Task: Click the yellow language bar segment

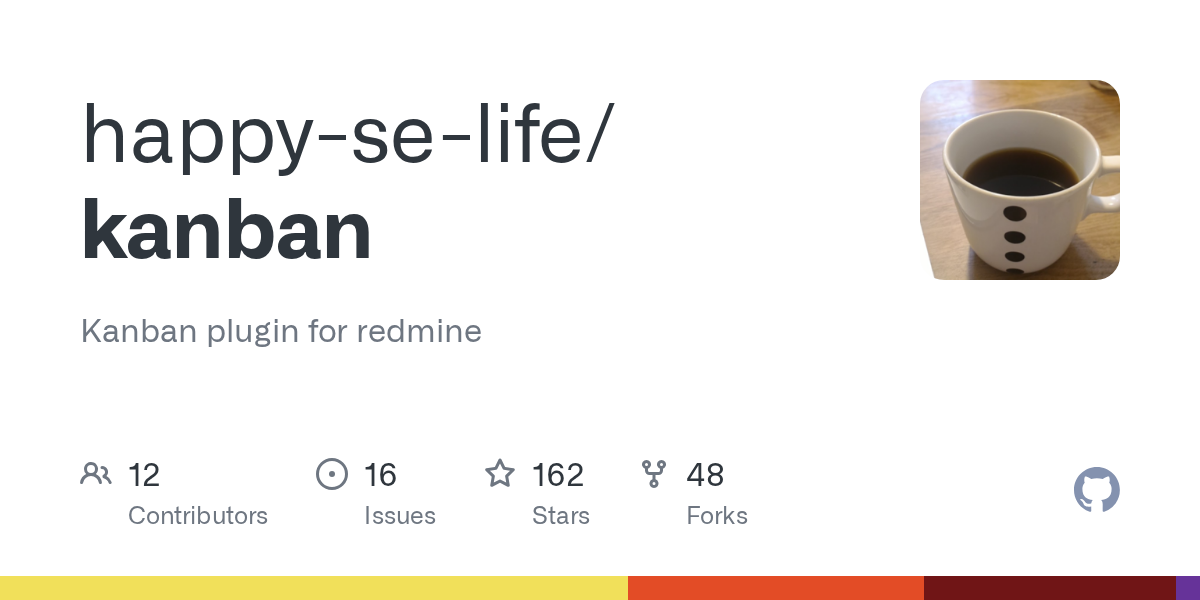Action: point(314,588)
